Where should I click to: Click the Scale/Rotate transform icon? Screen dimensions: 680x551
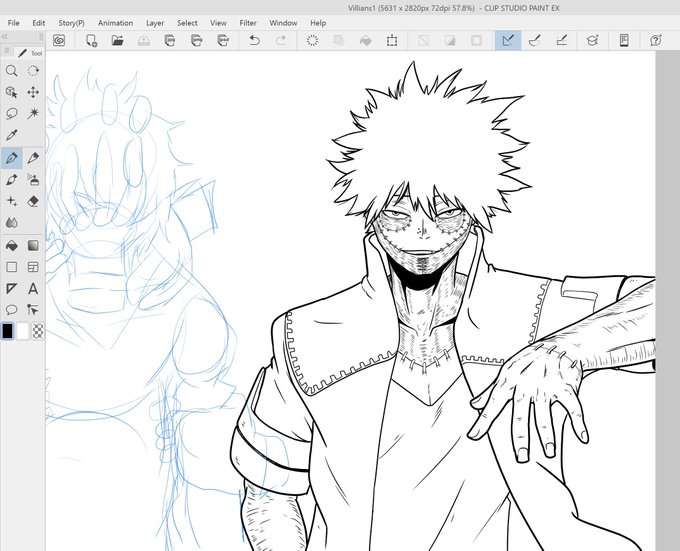pyautogui.click(x=392, y=41)
